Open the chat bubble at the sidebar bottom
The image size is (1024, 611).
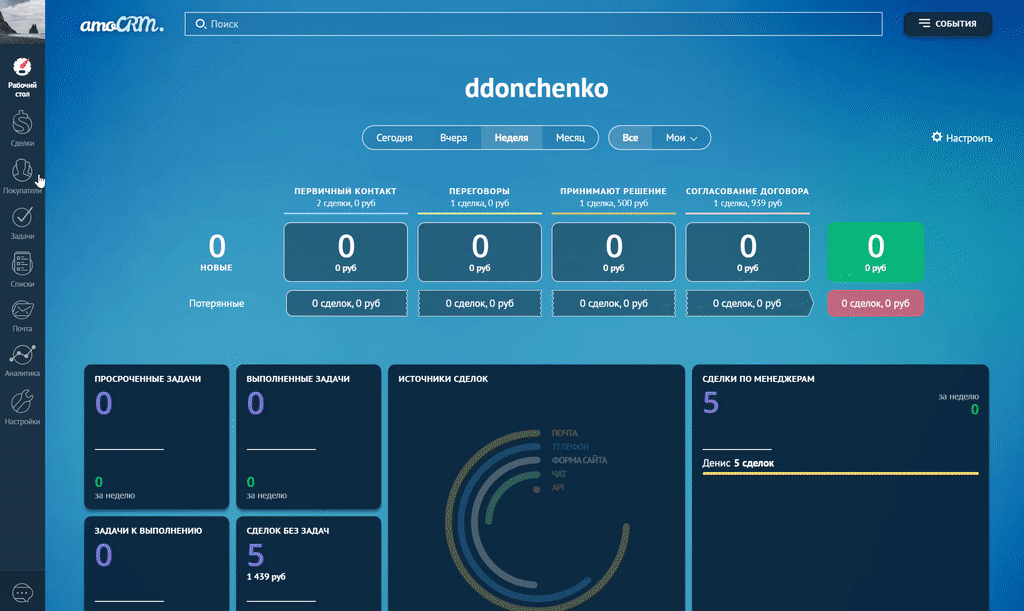coord(22,592)
